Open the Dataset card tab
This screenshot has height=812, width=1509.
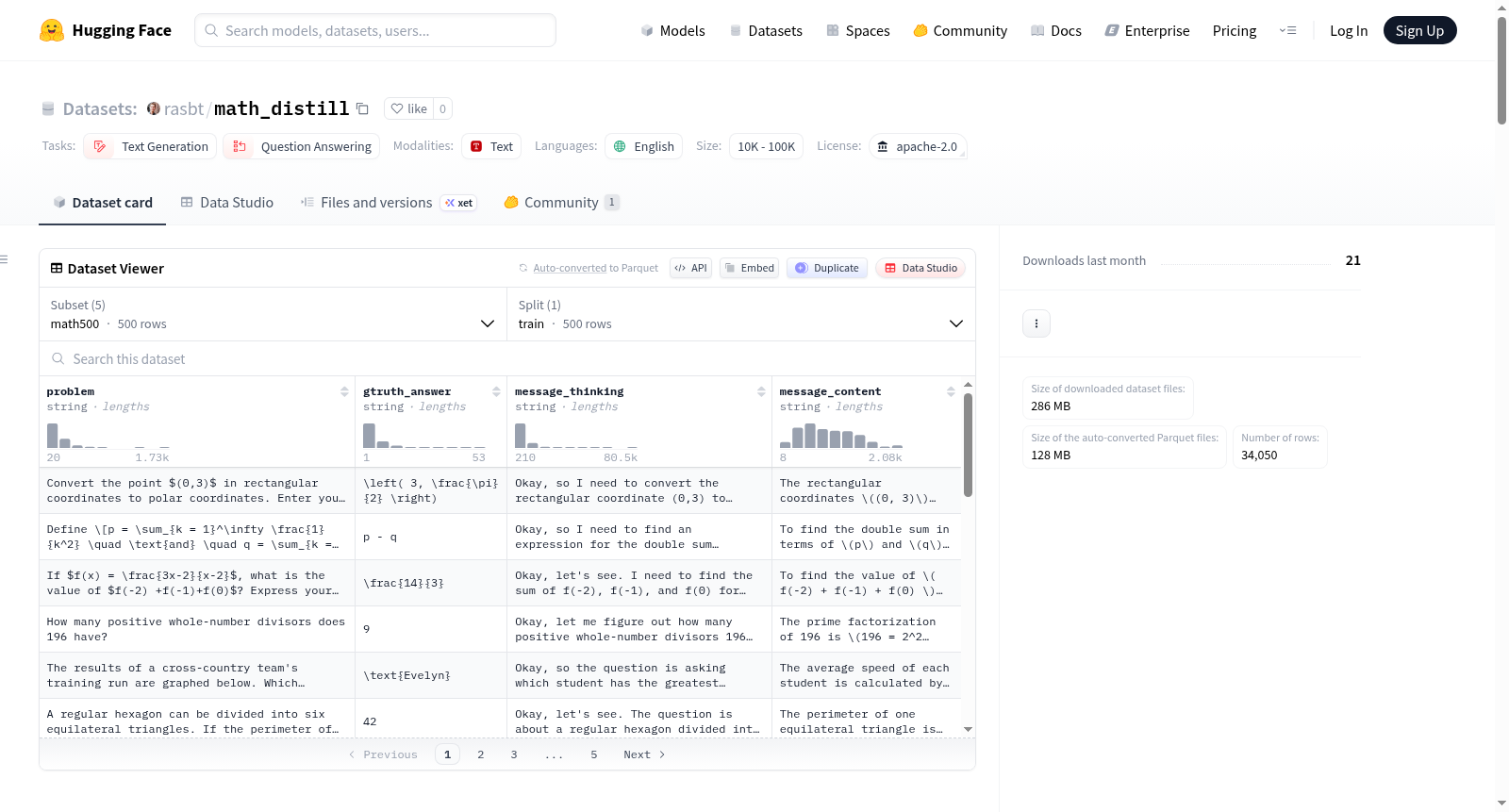pyautogui.click(x=103, y=203)
